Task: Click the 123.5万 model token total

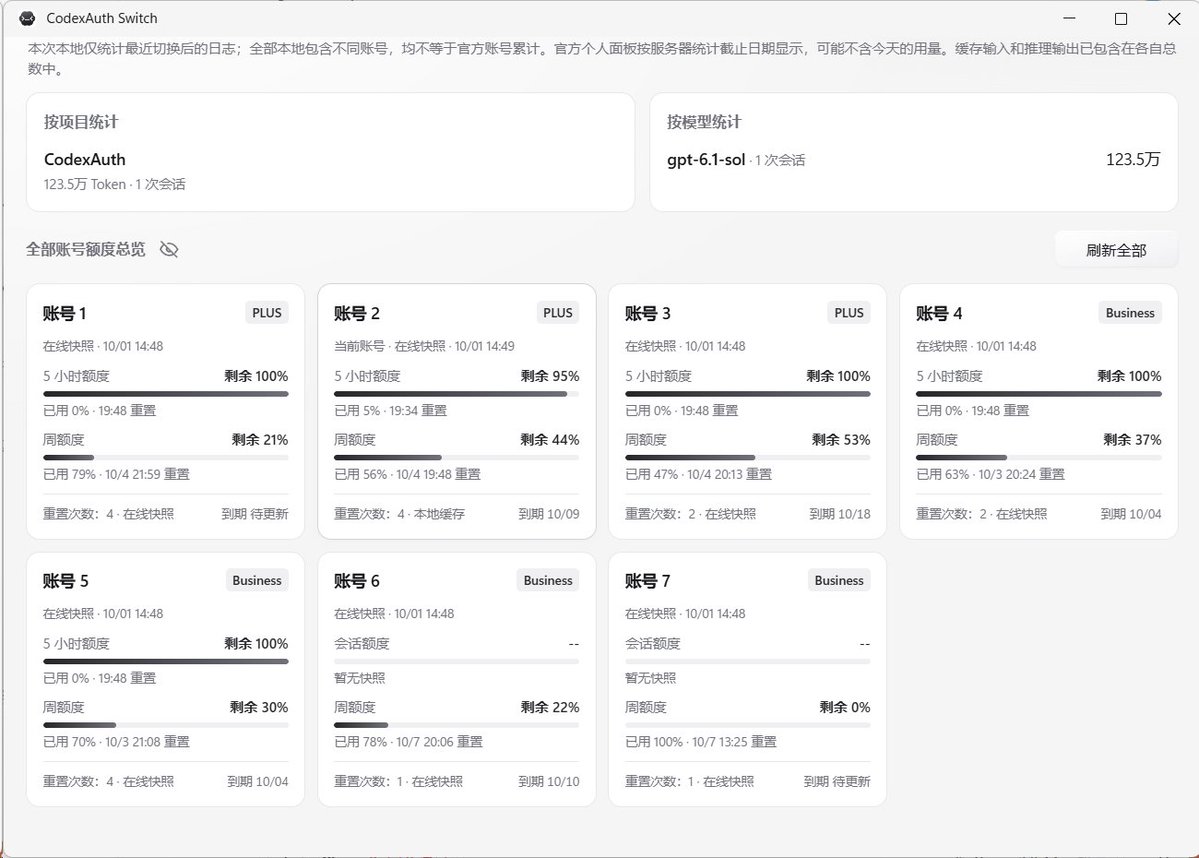Action: (1133, 160)
